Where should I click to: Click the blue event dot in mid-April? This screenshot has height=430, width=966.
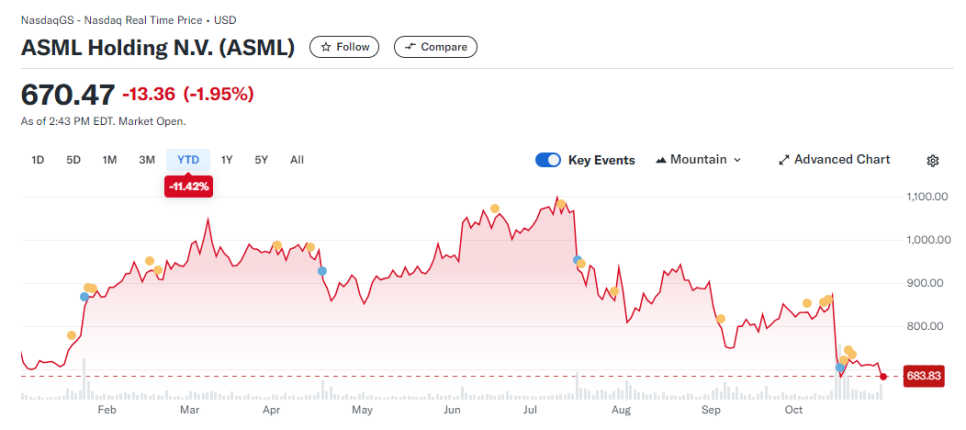pyautogui.click(x=322, y=271)
